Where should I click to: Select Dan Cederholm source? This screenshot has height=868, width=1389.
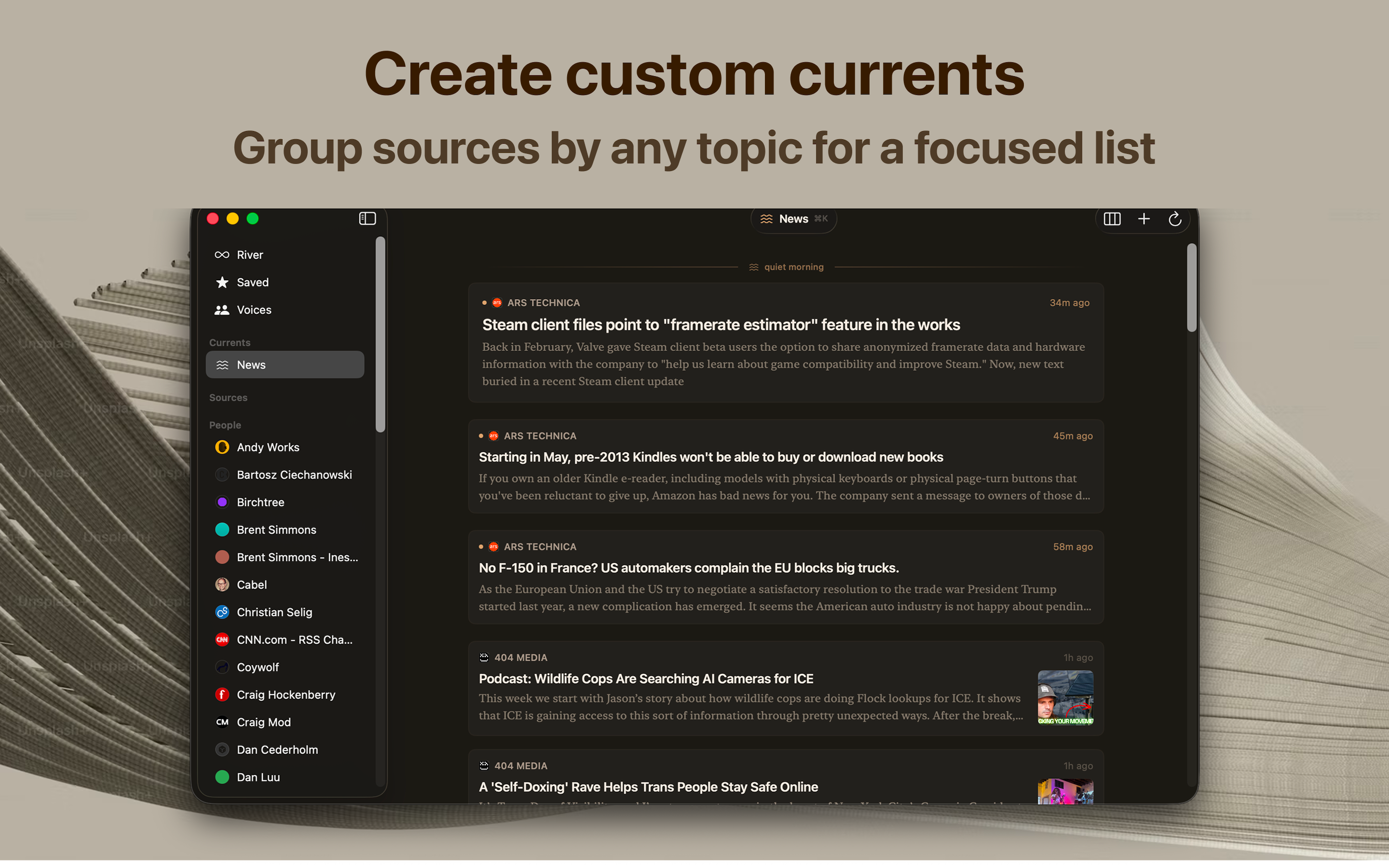[285, 750]
